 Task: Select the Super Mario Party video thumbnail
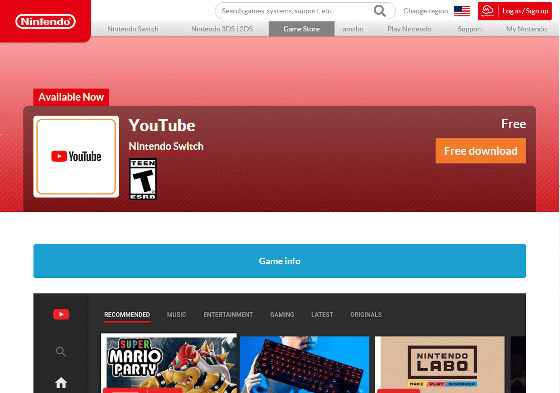169,363
